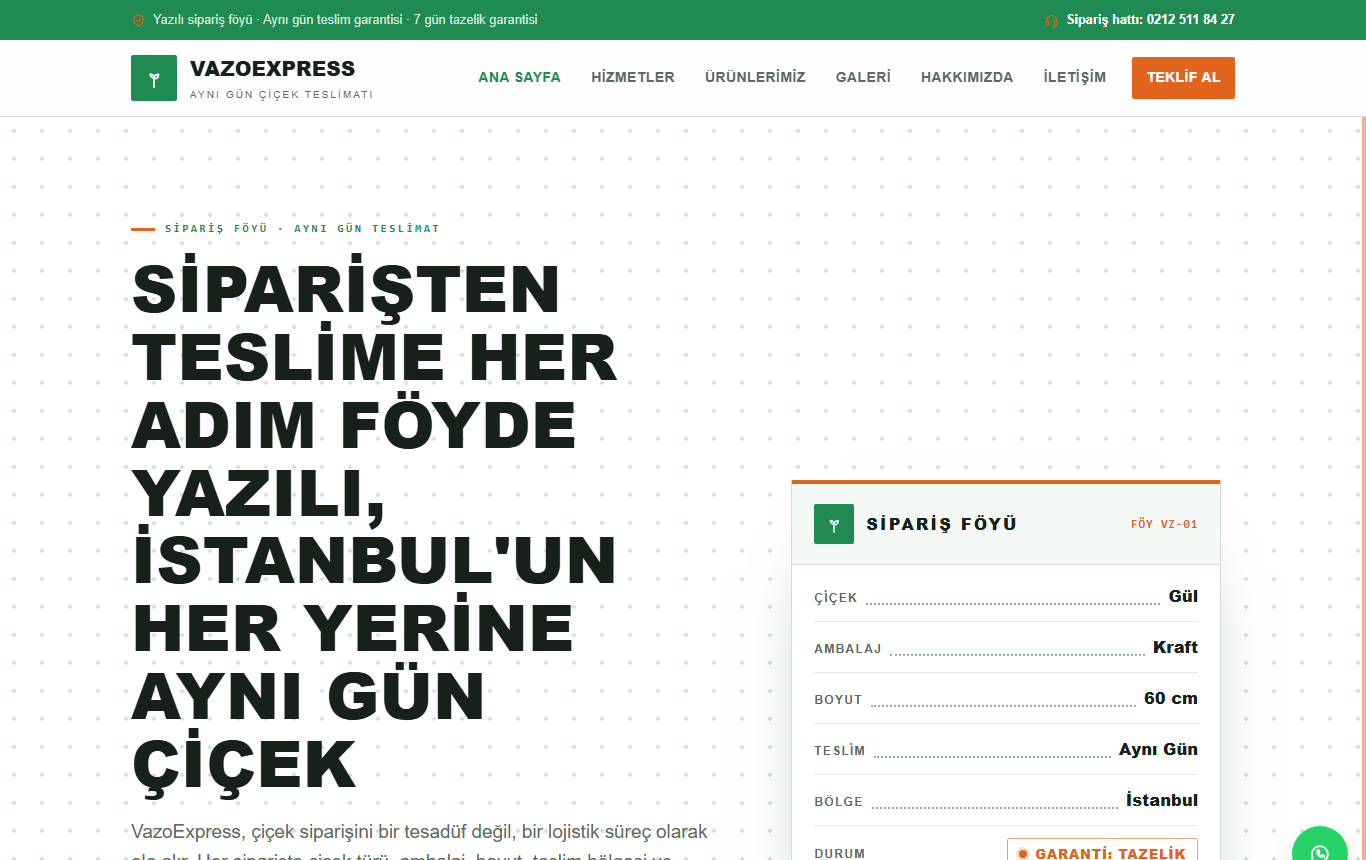Viewport: 1366px width, 860px height.
Task: Click the VAZOEXPRESS brand name
Action: [x=272, y=68]
